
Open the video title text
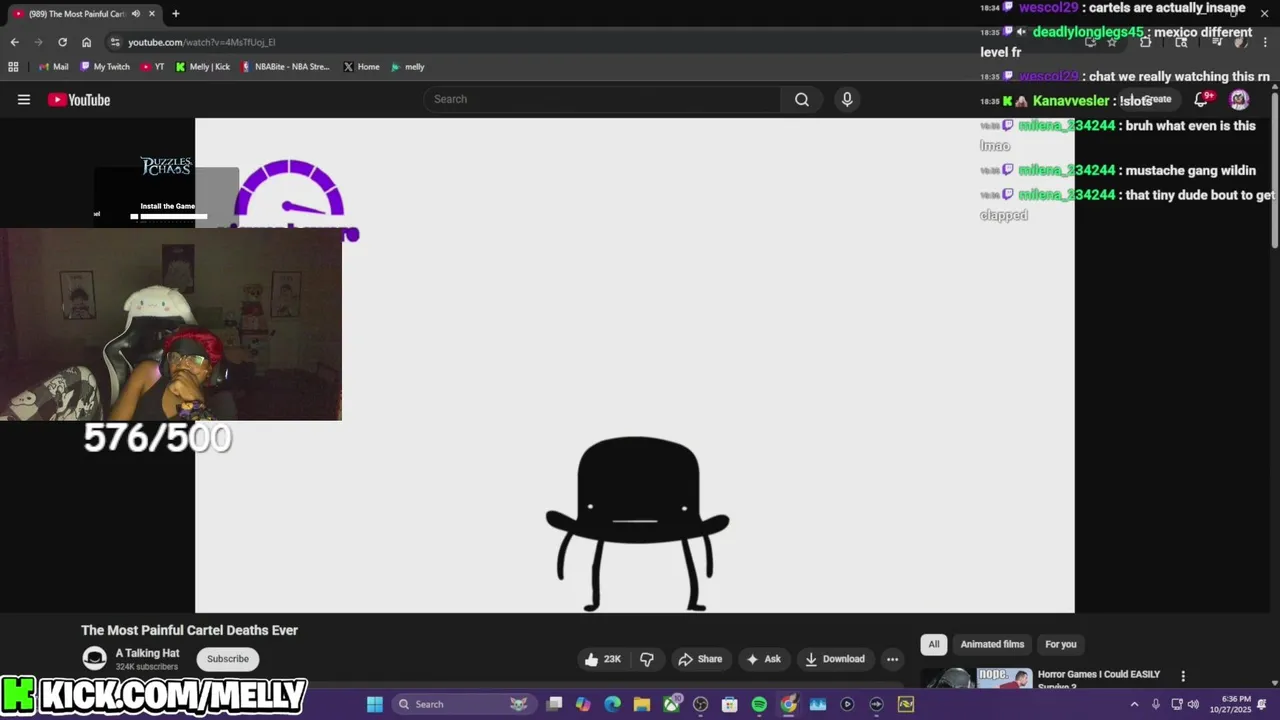point(190,630)
